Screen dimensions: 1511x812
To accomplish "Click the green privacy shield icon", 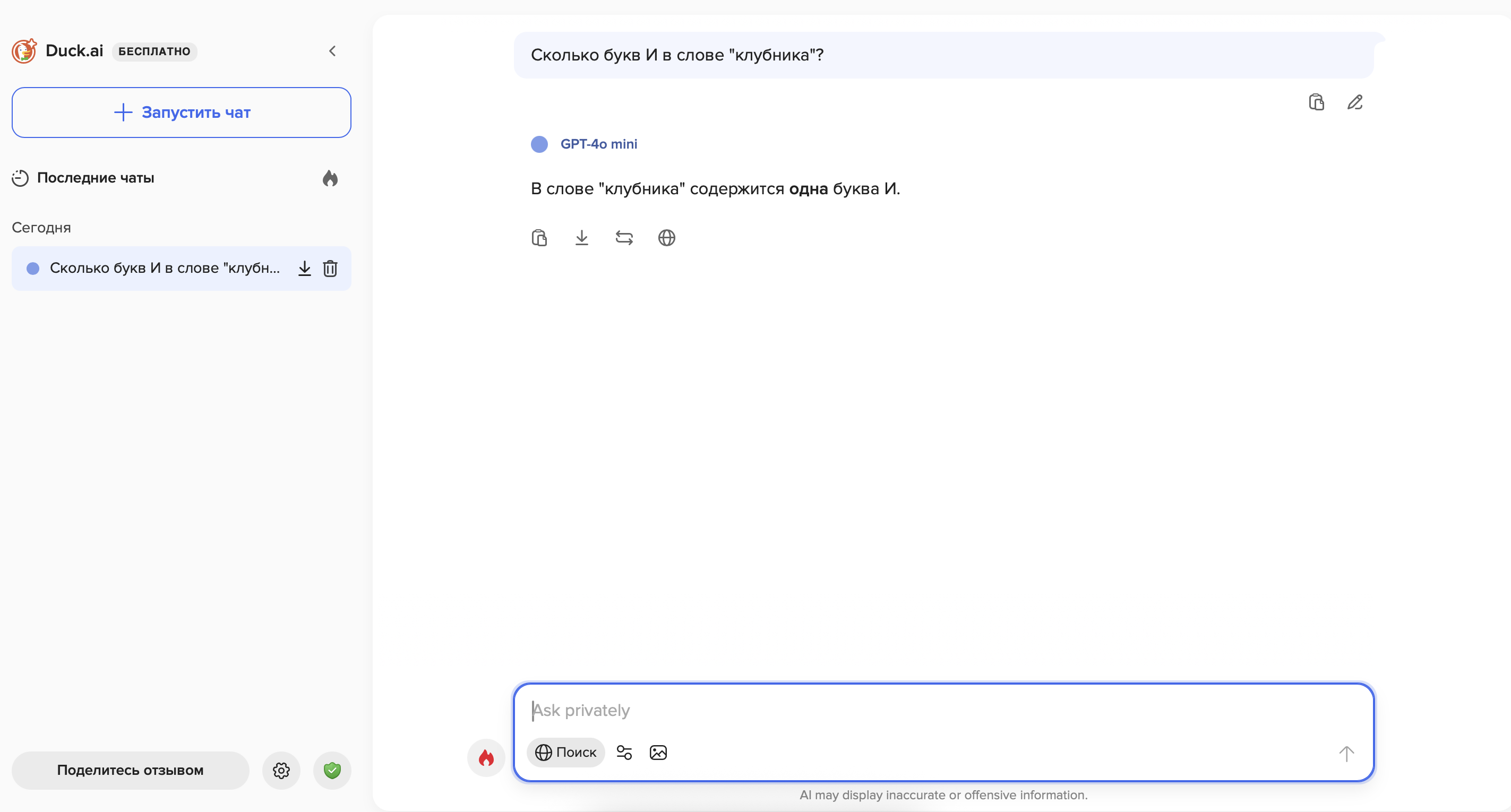I will click(332, 771).
